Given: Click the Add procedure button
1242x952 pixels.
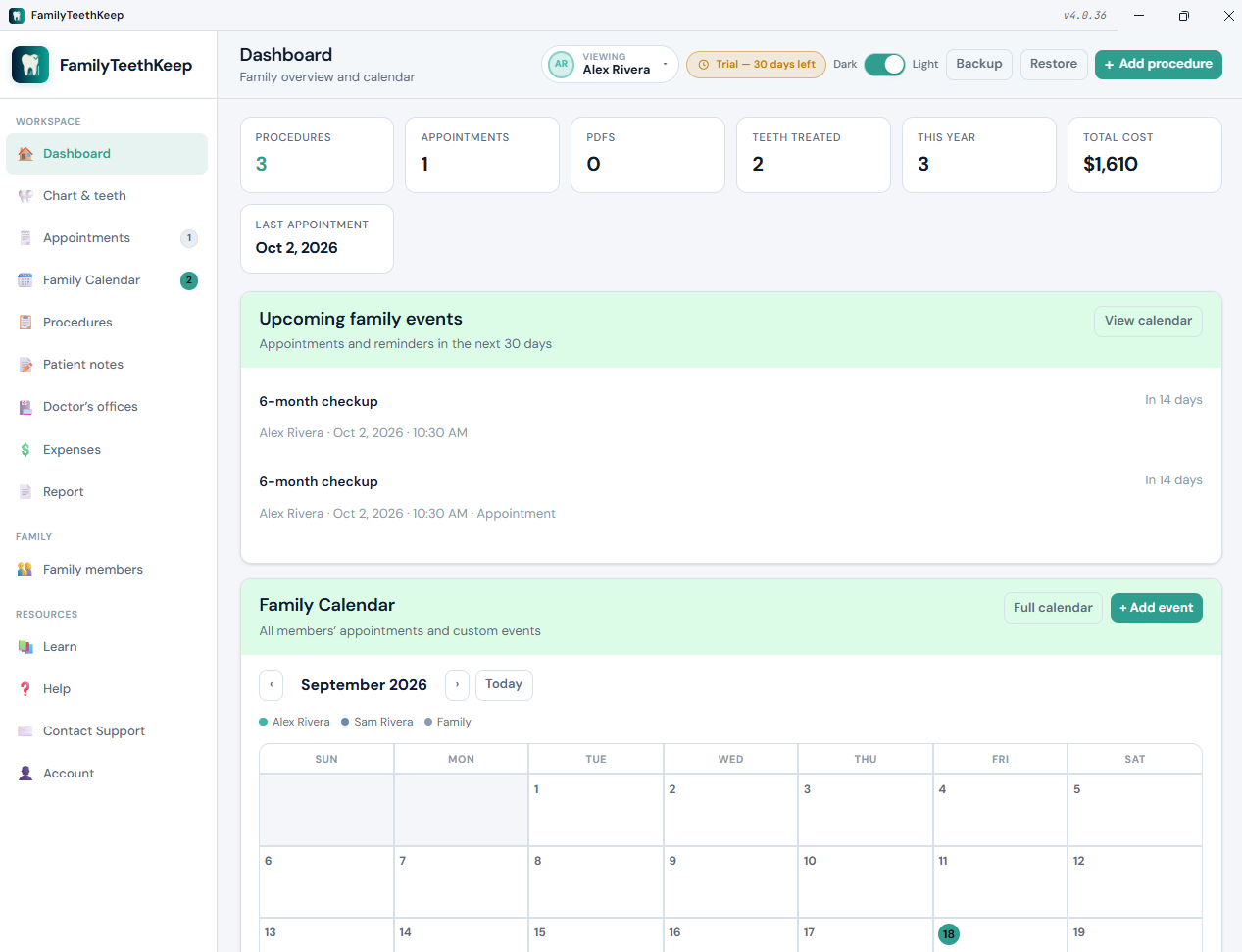Looking at the screenshot, I should point(1159,65).
